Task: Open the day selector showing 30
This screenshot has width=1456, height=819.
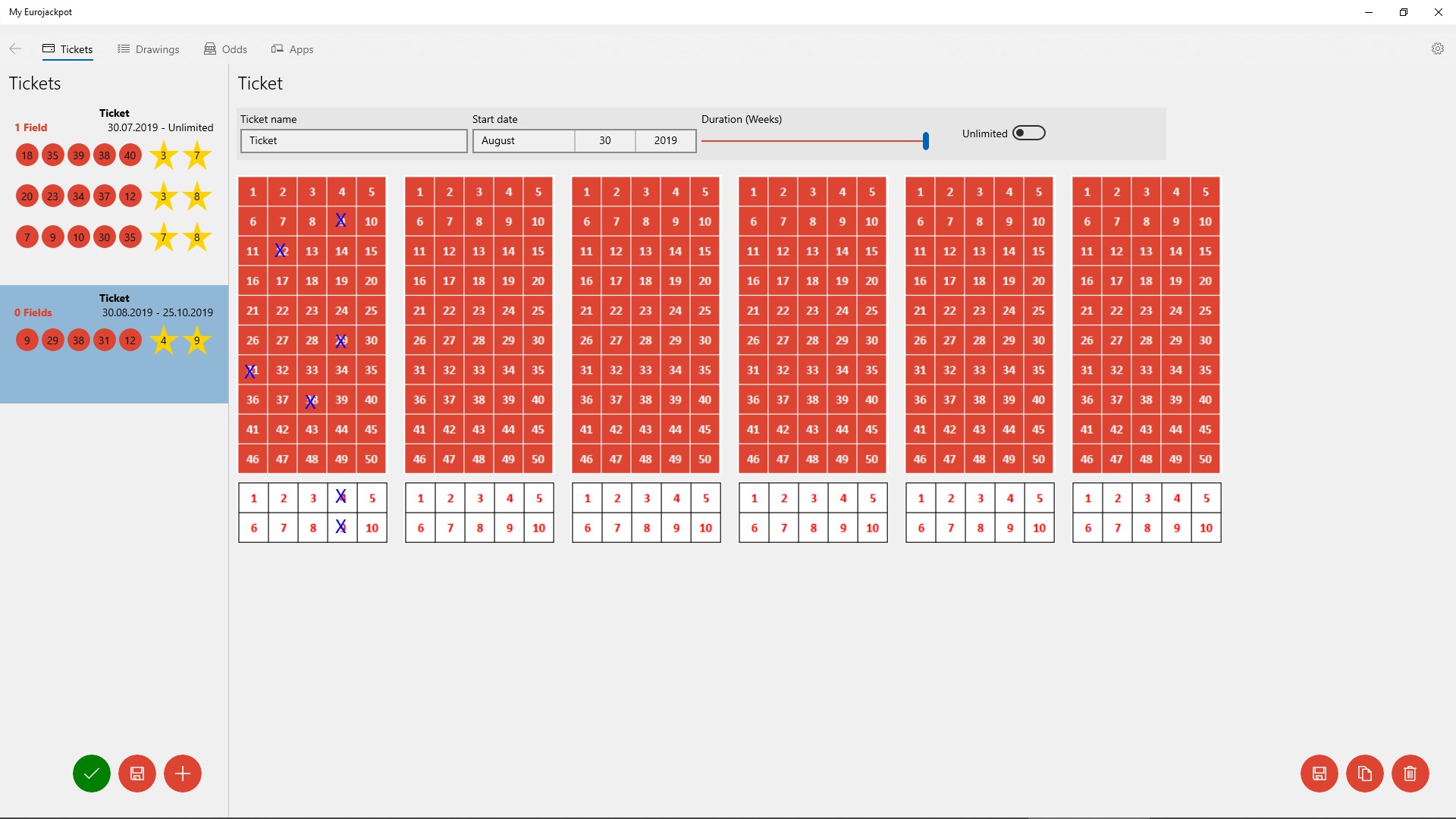Action: pyautogui.click(x=604, y=140)
